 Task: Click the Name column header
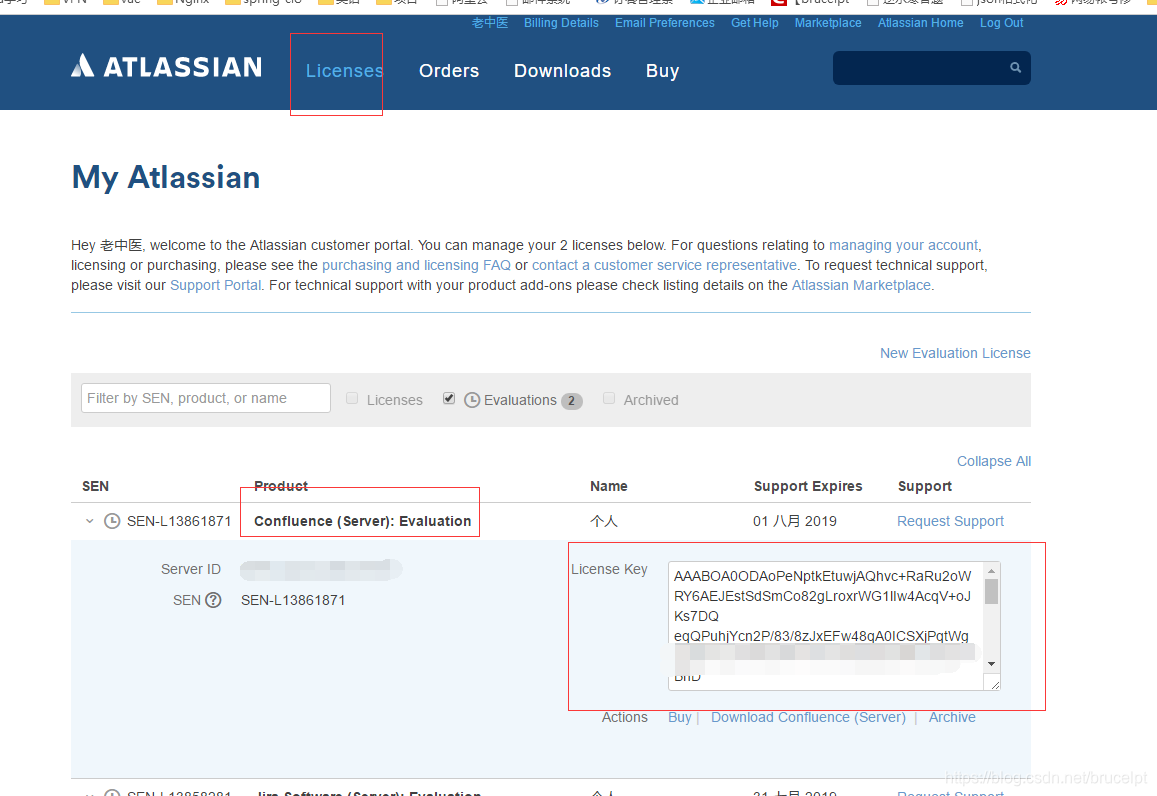pos(609,486)
